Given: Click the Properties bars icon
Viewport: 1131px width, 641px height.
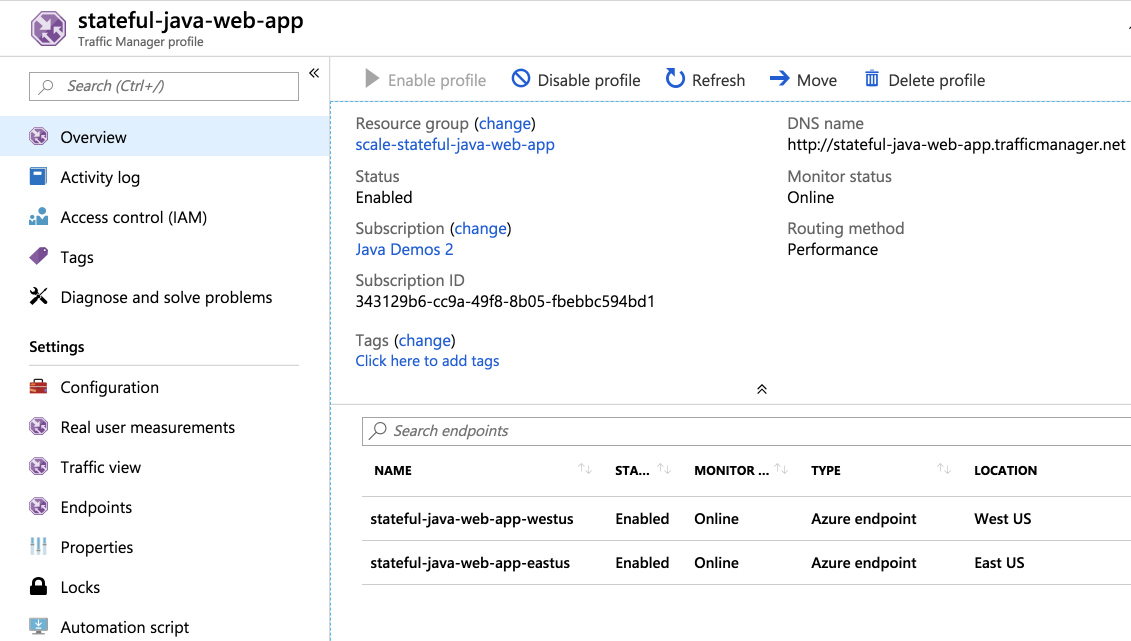Looking at the screenshot, I should (x=38, y=547).
